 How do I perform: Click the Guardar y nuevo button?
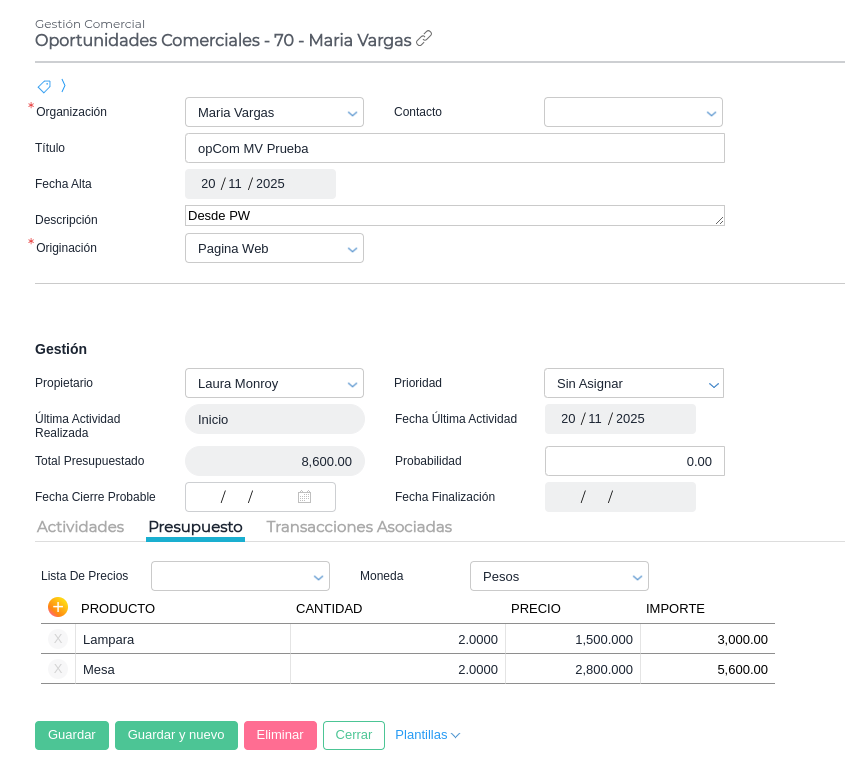click(176, 735)
